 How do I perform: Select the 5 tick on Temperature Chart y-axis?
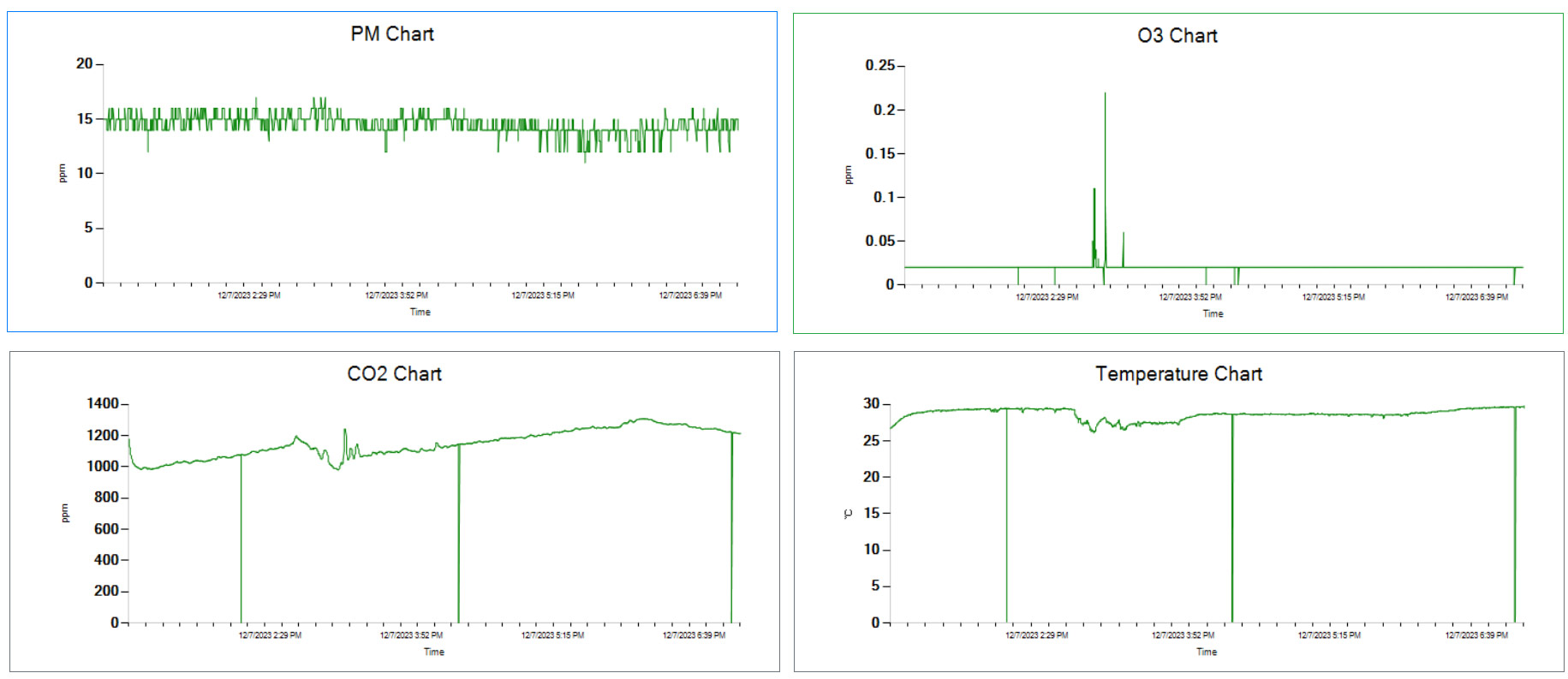tap(876, 586)
